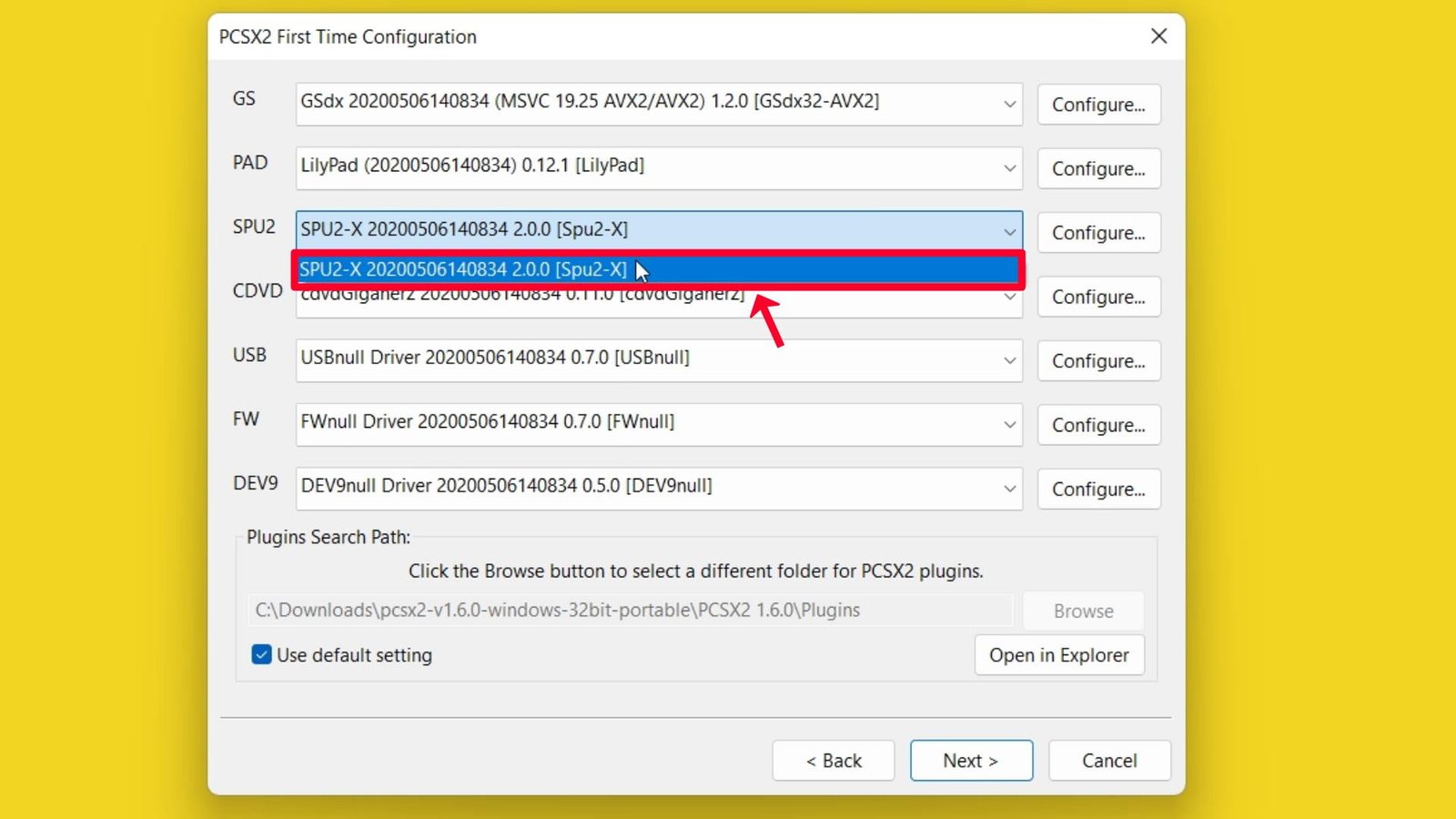Click Open in Explorer button
Image resolution: width=1456 pixels, height=819 pixels.
coord(1059,655)
